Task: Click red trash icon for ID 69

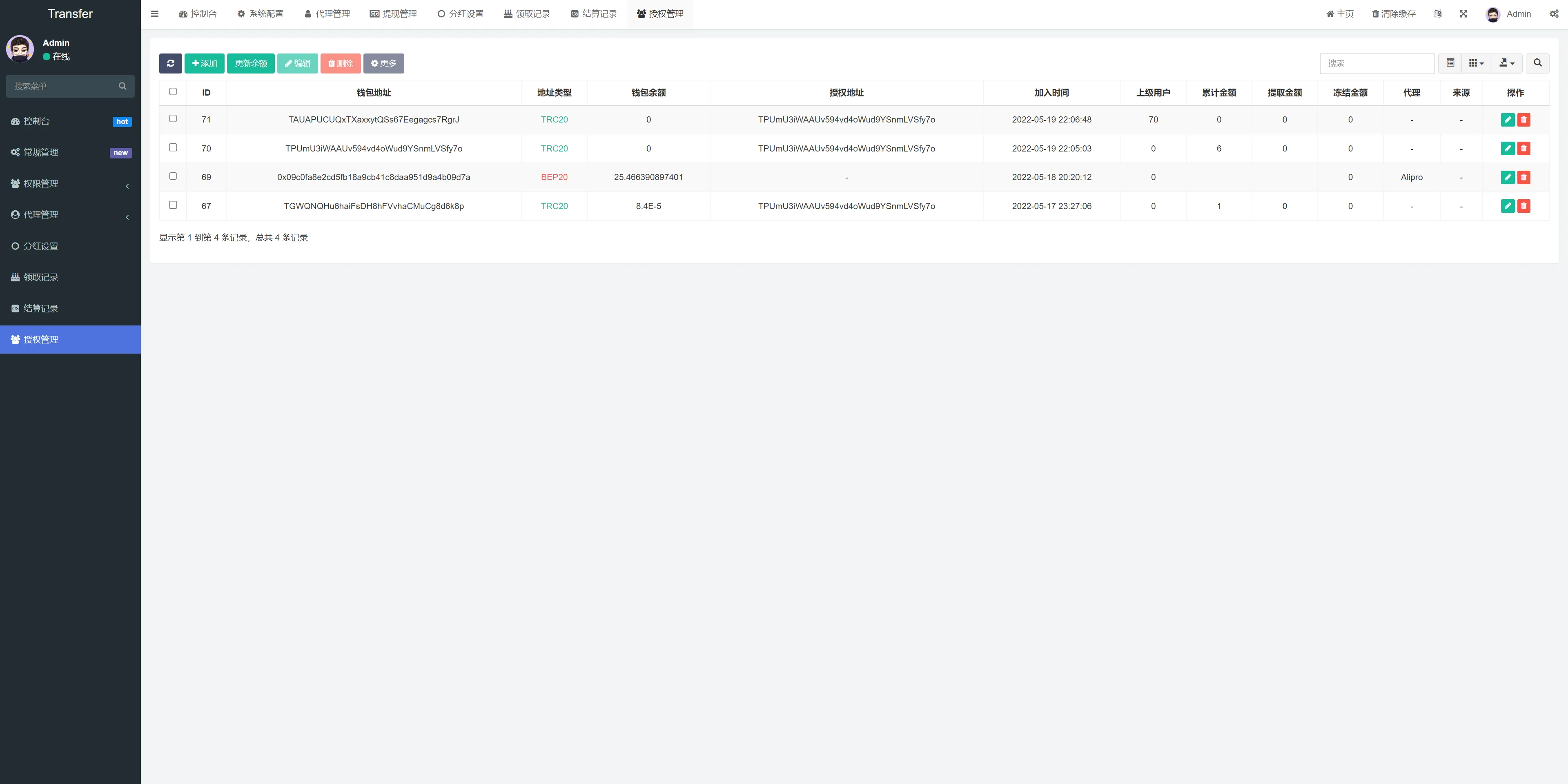Action: click(x=1523, y=177)
